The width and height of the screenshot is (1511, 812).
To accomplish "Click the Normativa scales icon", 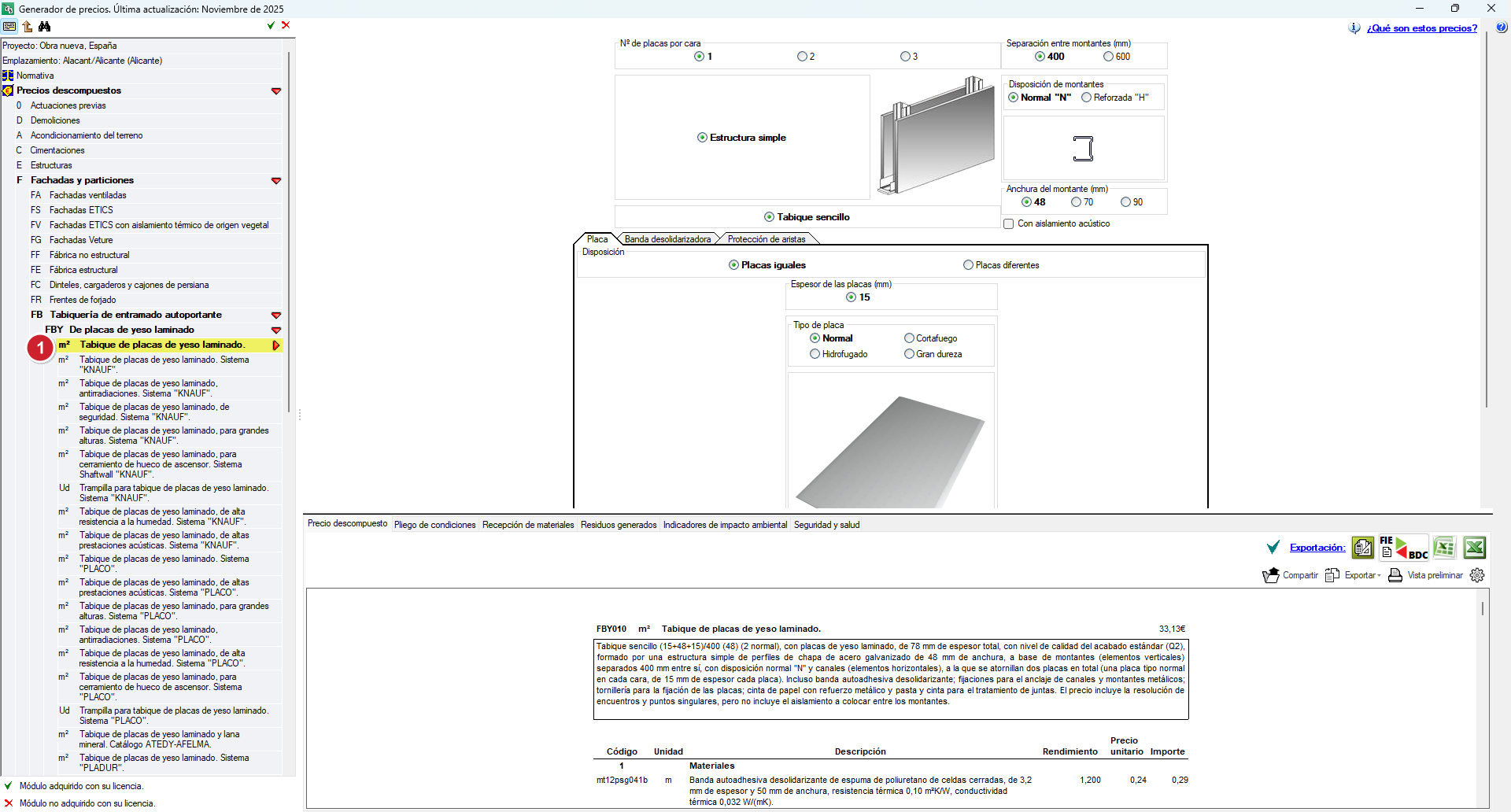I will (x=8, y=76).
